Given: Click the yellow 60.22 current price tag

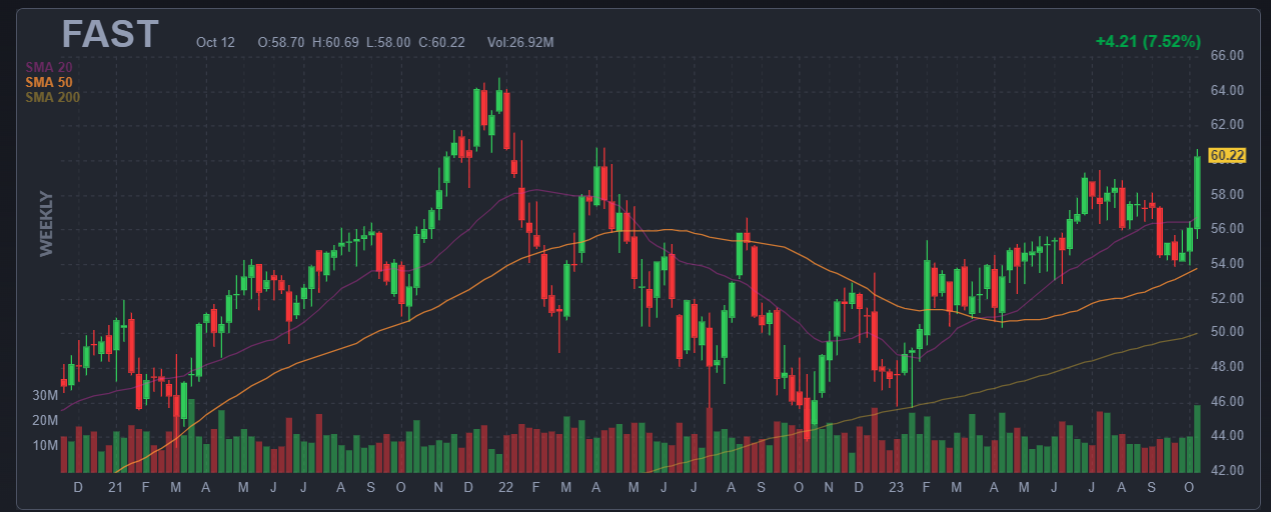Looking at the screenshot, I should (1226, 155).
